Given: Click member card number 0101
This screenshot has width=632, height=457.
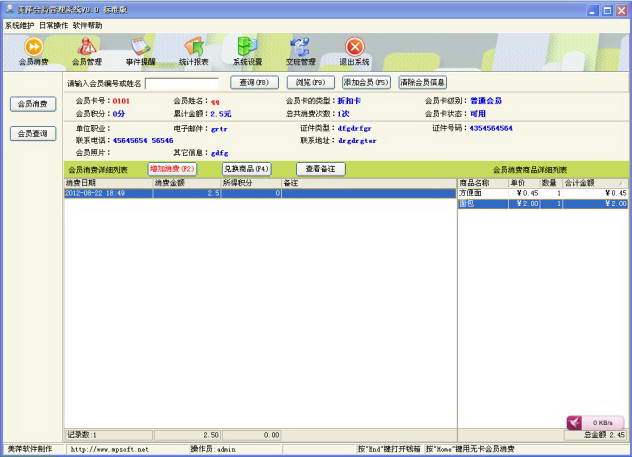Looking at the screenshot, I should (x=121, y=101).
